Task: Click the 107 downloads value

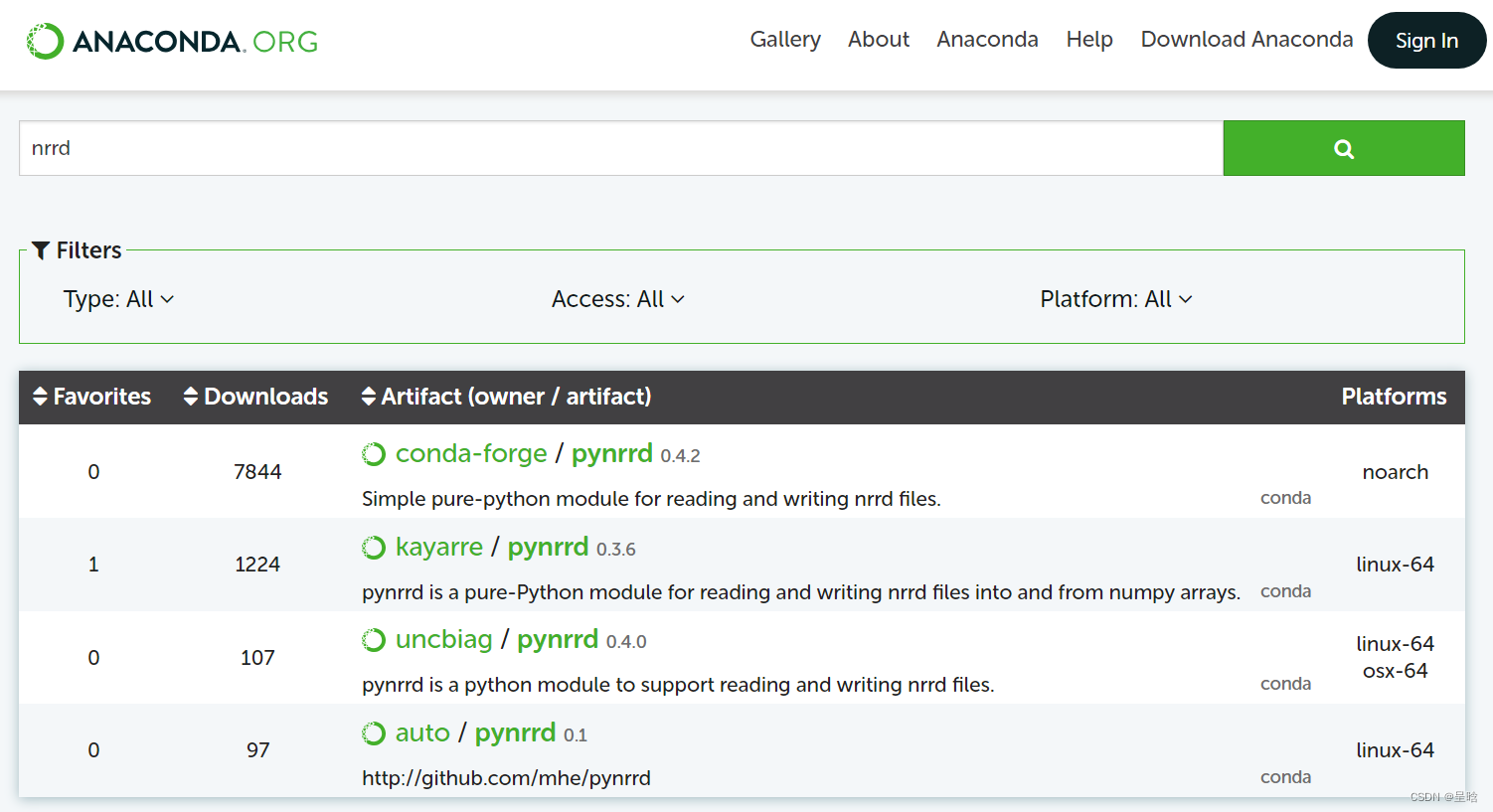Action: 257,658
